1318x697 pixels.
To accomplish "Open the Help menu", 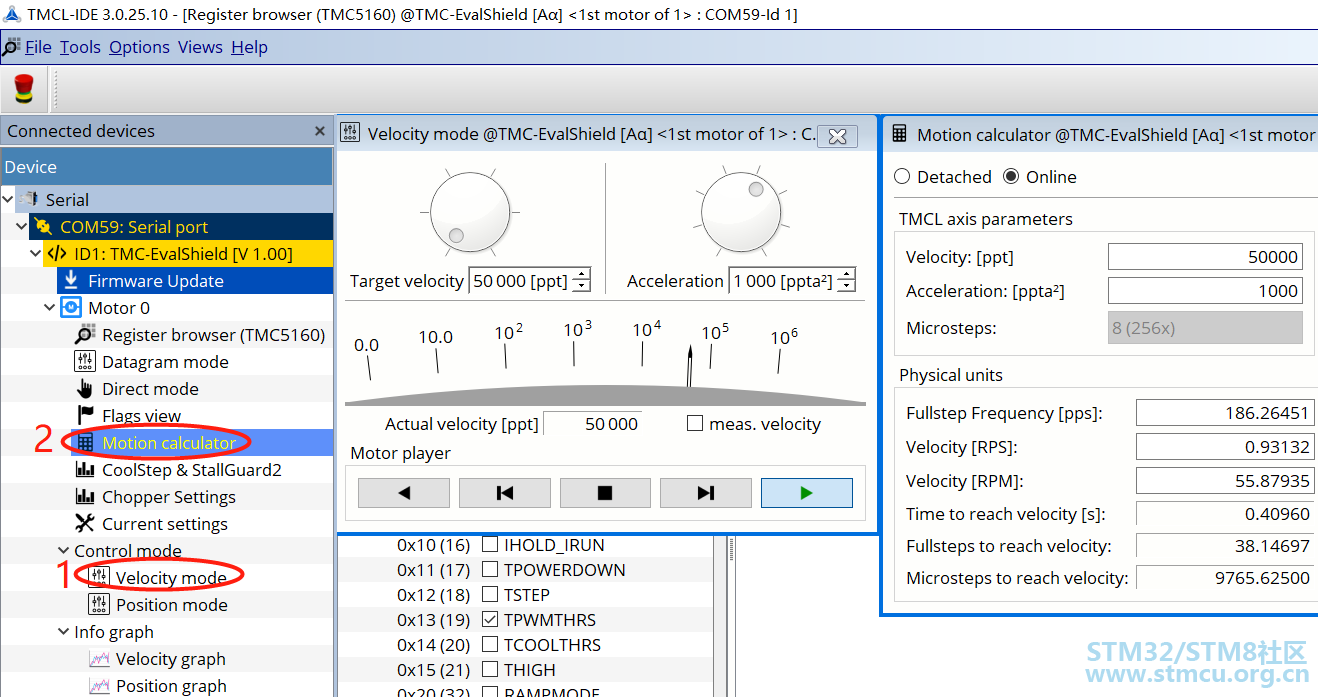I will [x=249, y=47].
